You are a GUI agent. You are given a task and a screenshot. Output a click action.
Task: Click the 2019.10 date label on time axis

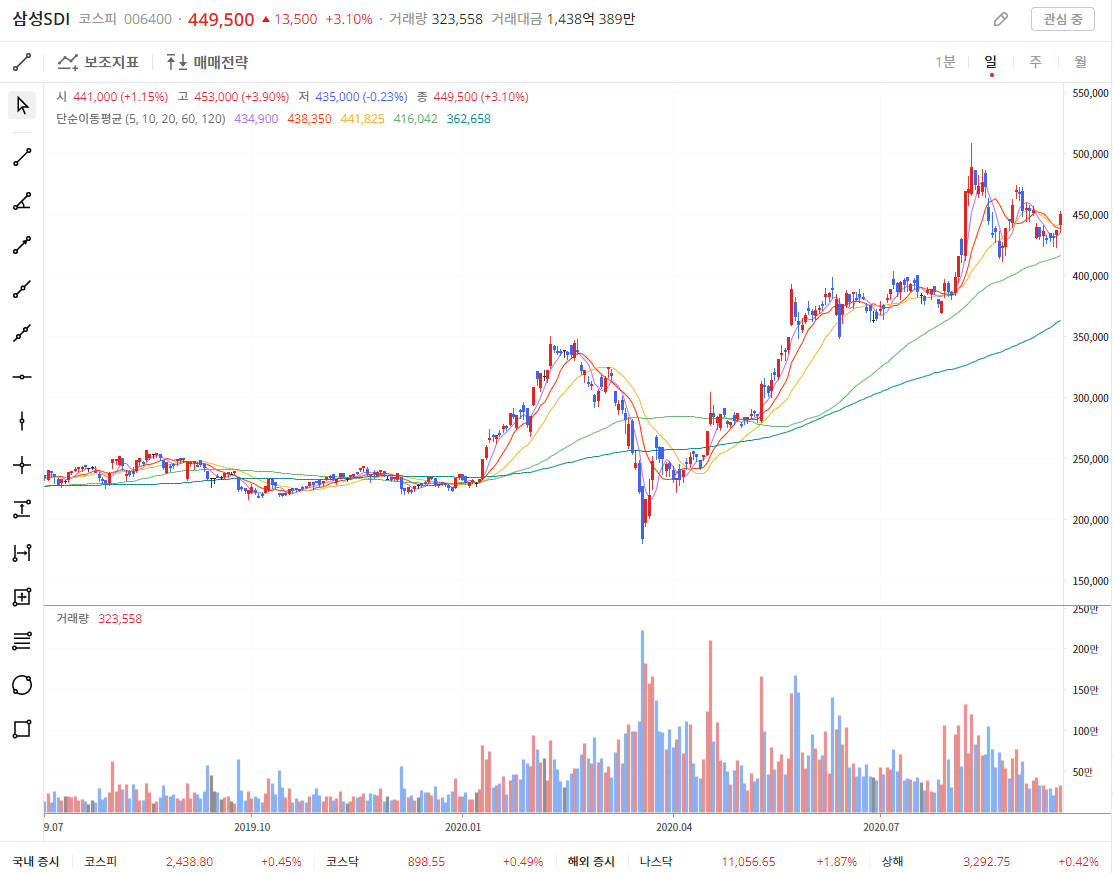point(252,827)
